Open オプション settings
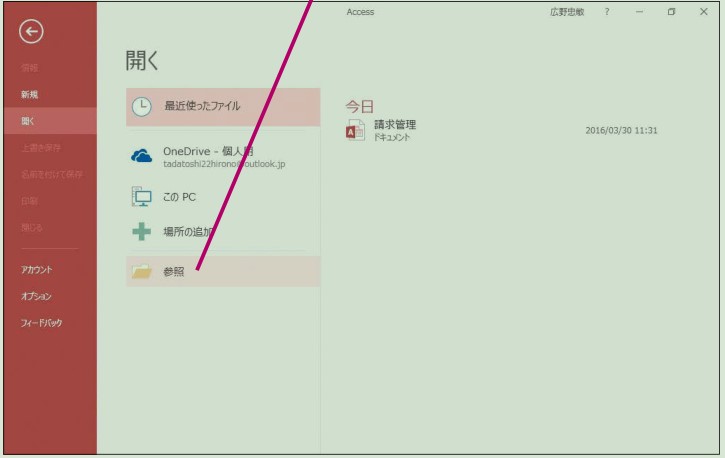 point(36,296)
